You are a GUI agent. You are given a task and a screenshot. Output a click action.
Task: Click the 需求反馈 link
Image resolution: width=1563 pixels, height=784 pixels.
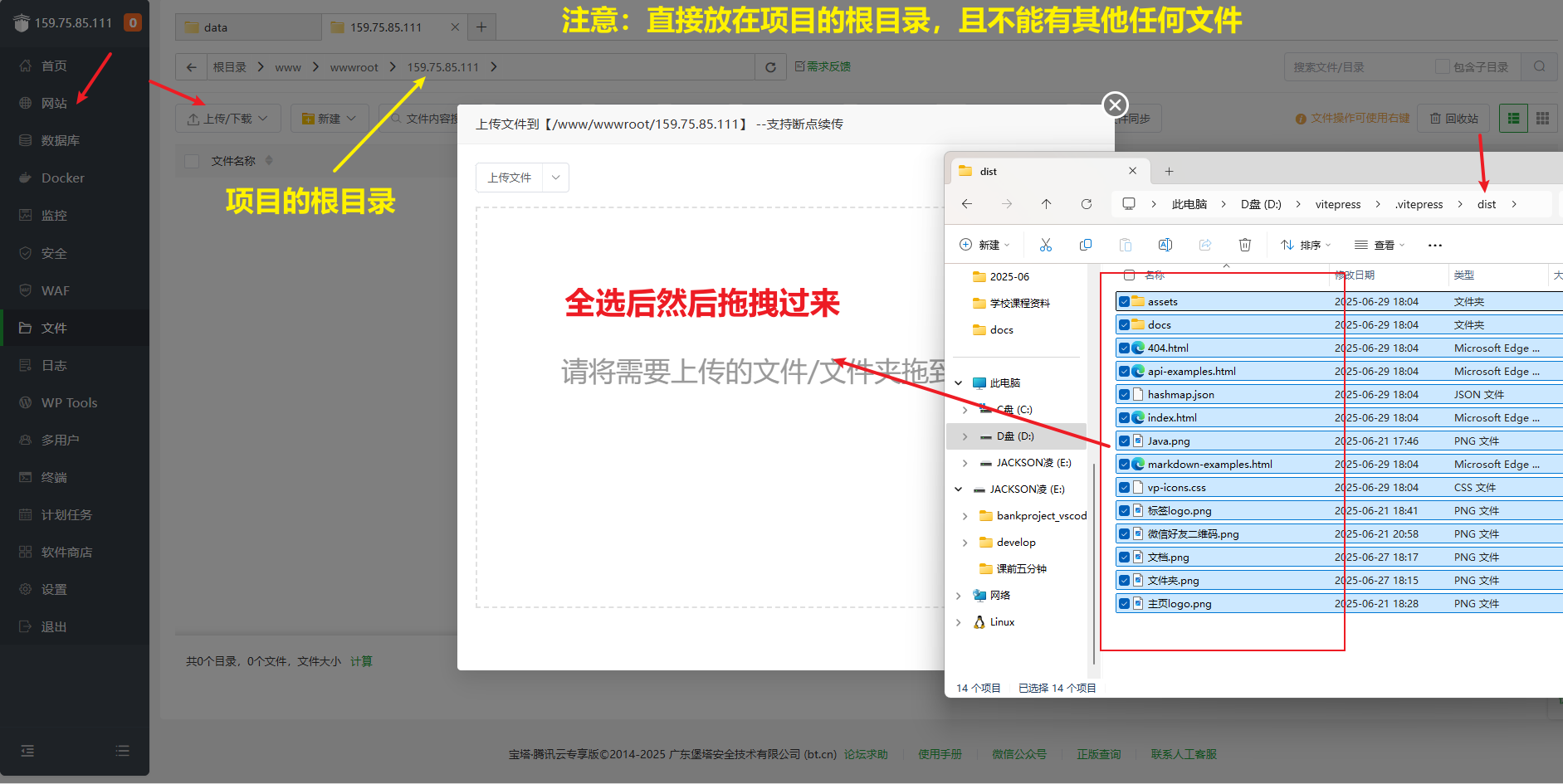[x=823, y=66]
